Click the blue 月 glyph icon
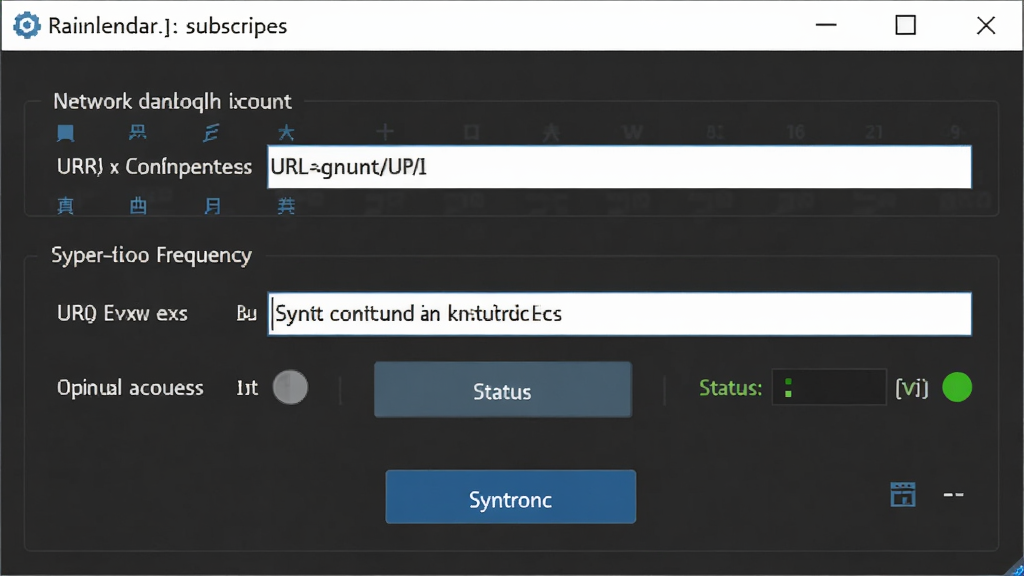The width and height of the screenshot is (1024, 576). point(212,206)
